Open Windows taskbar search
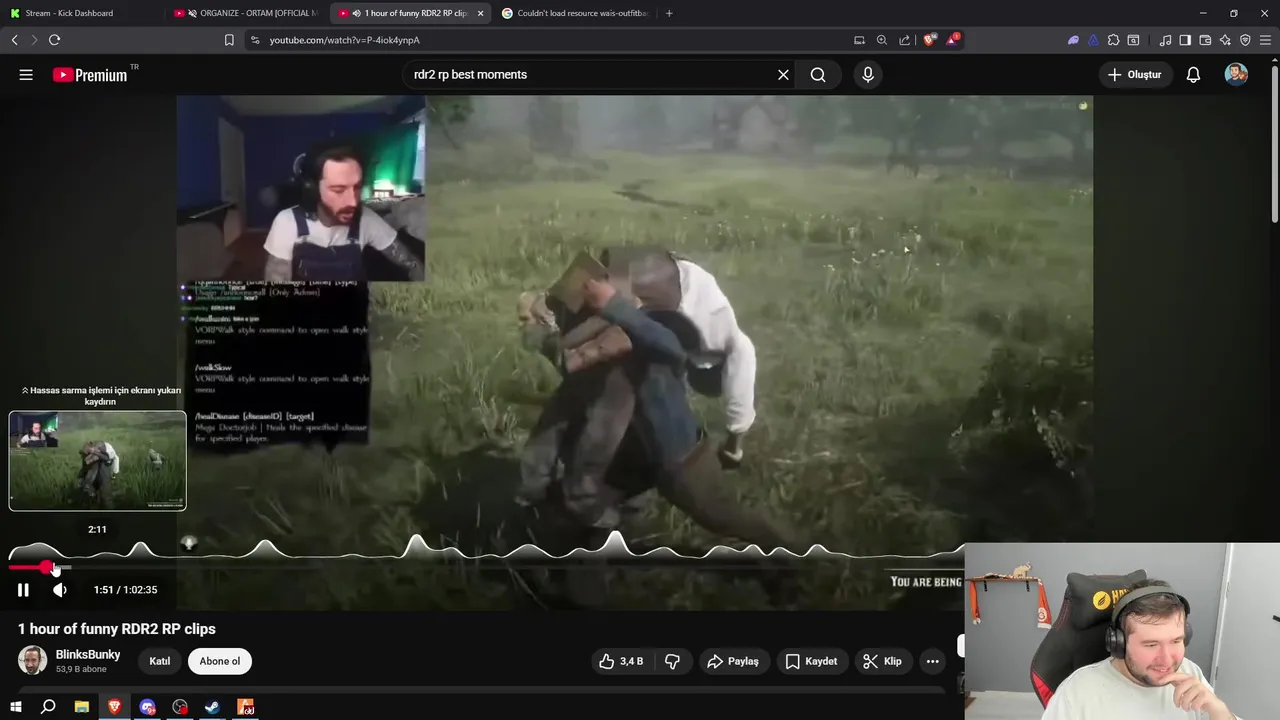 click(x=48, y=707)
